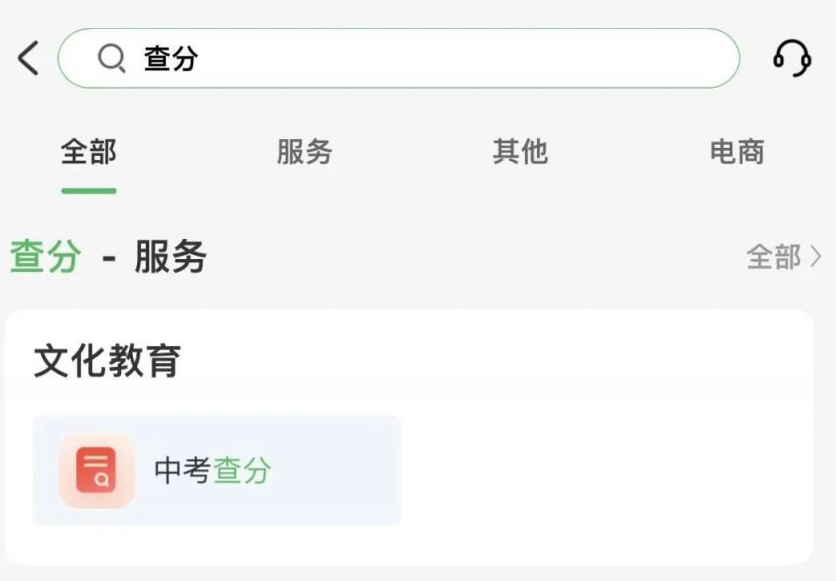Click the chevron arrow beside 全部
Image resolution: width=836 pixels, height=581 pixels.
[x=816, y=257]
